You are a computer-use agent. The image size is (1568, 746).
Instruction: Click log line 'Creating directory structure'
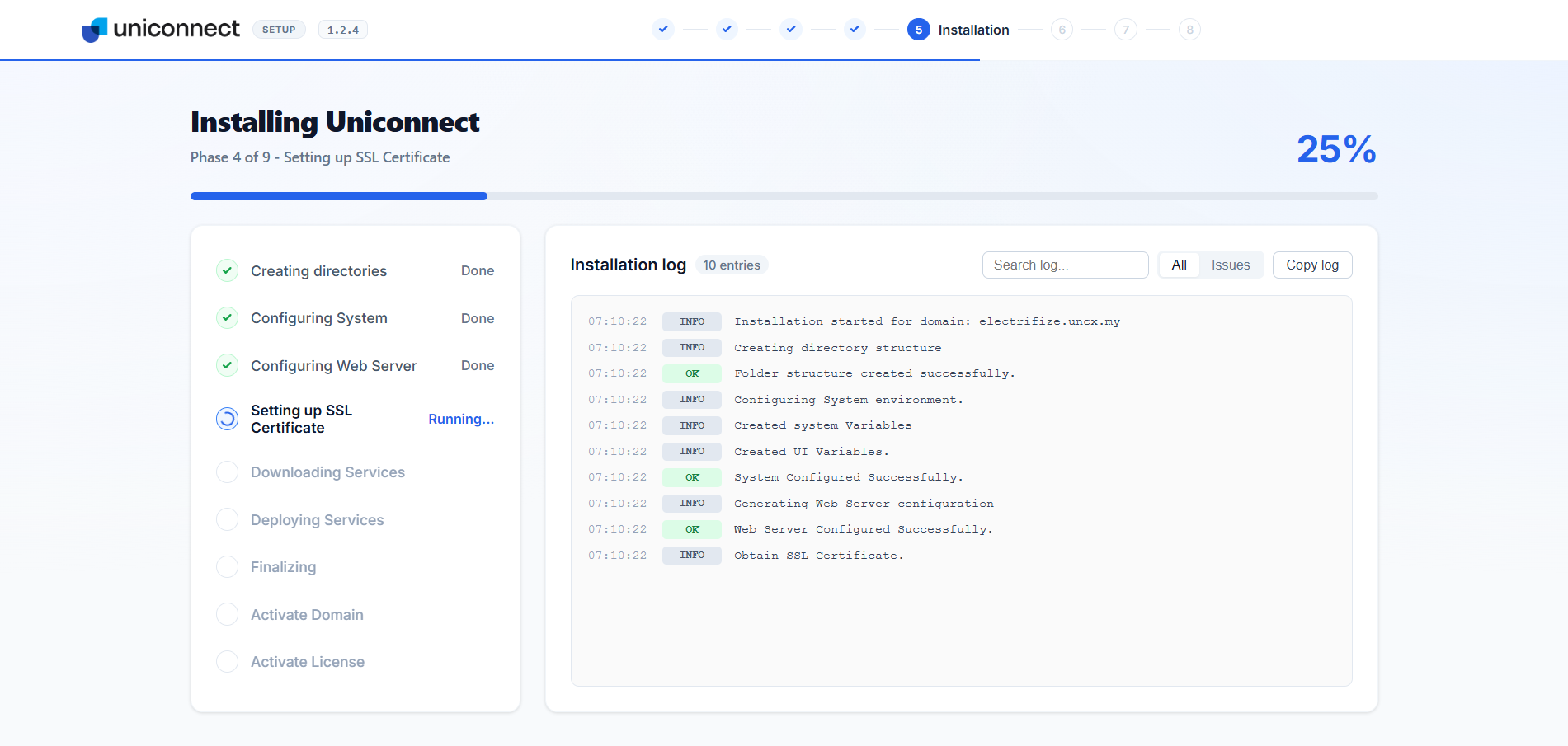(838, 348)
